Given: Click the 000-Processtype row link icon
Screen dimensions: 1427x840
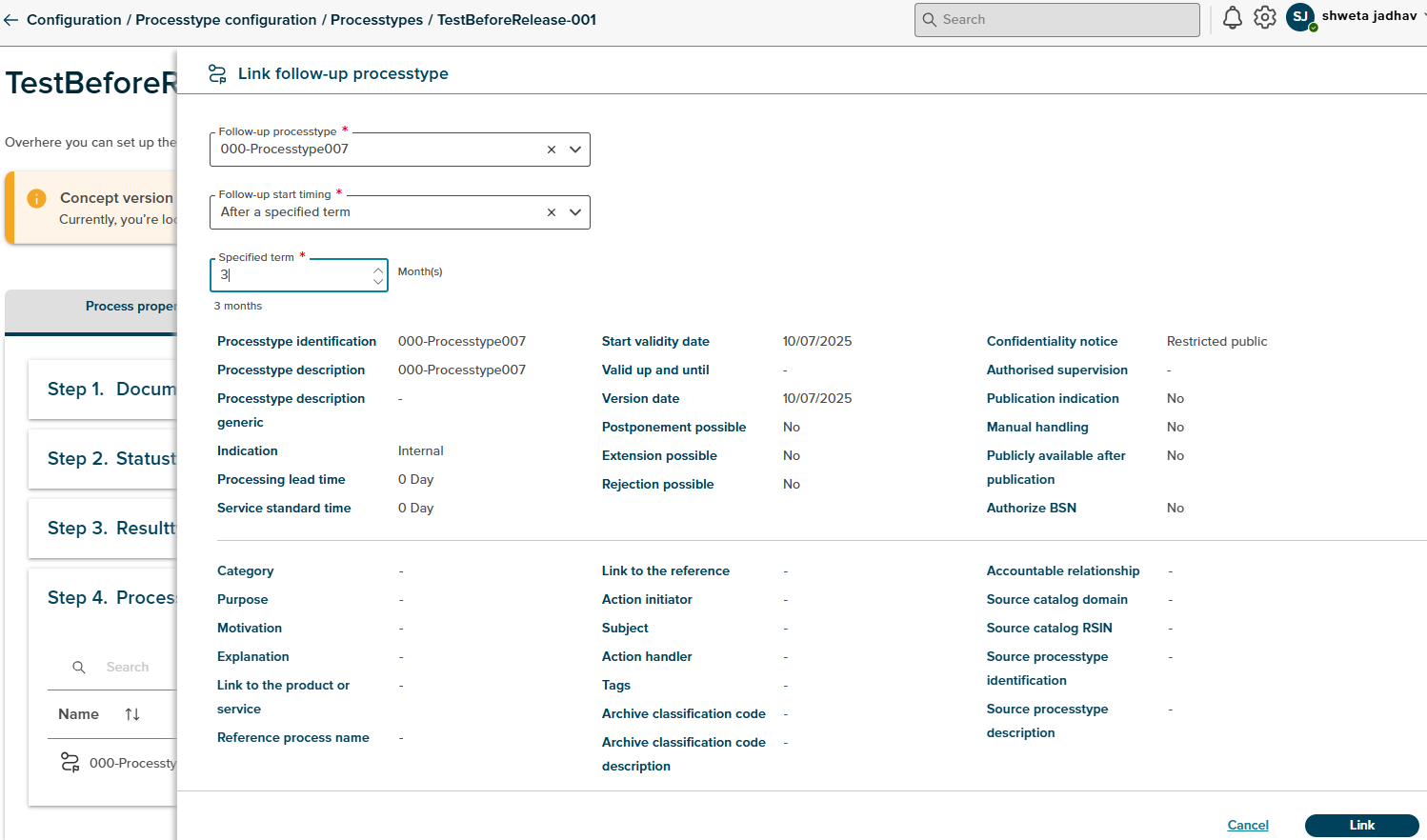Looking at the screenshot, I should (70, 762).
